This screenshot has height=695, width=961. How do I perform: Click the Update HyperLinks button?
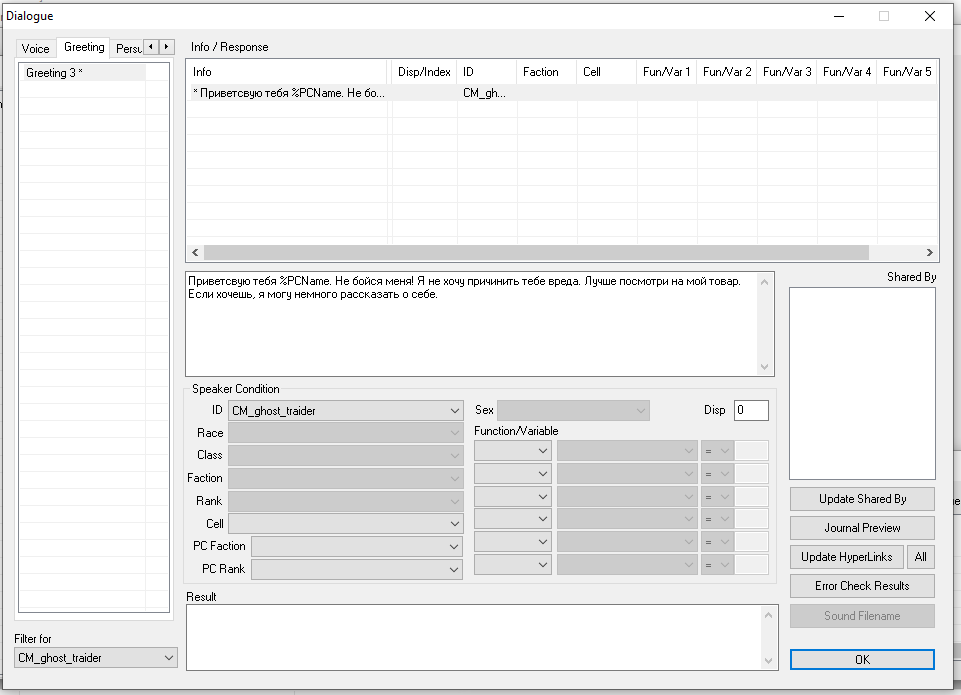tap(846, 556)
